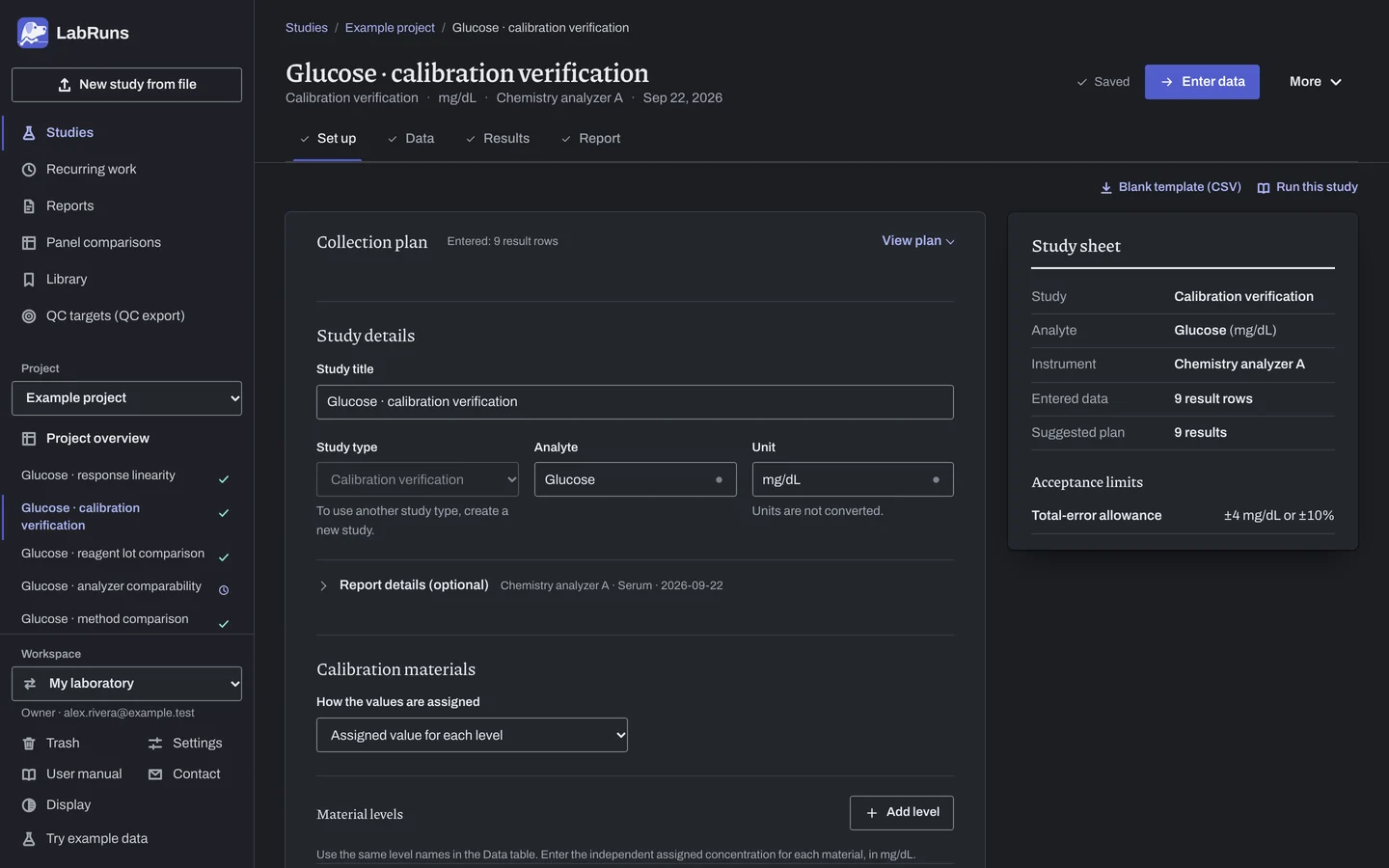This screenshot has width=1389, height=868.
Task: Click the Enter data button
Action: click(1202, 82)
